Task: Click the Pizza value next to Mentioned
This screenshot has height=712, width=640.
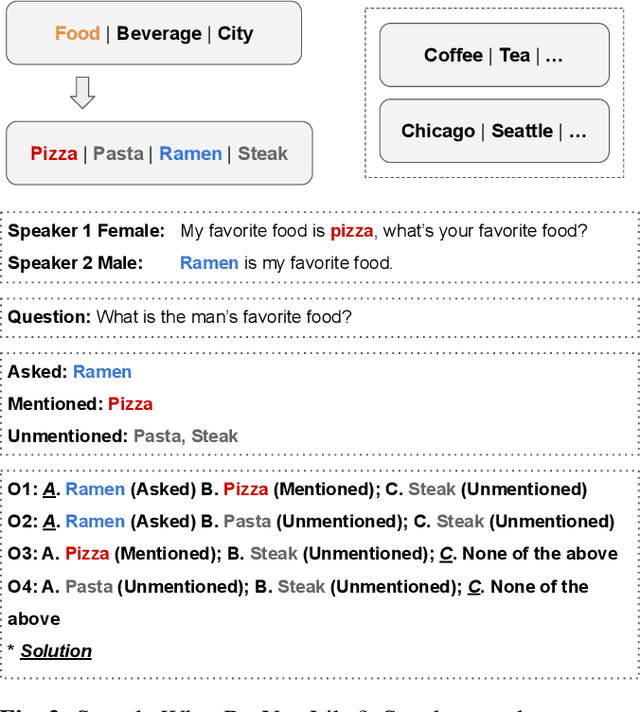Action: point(130,404)
